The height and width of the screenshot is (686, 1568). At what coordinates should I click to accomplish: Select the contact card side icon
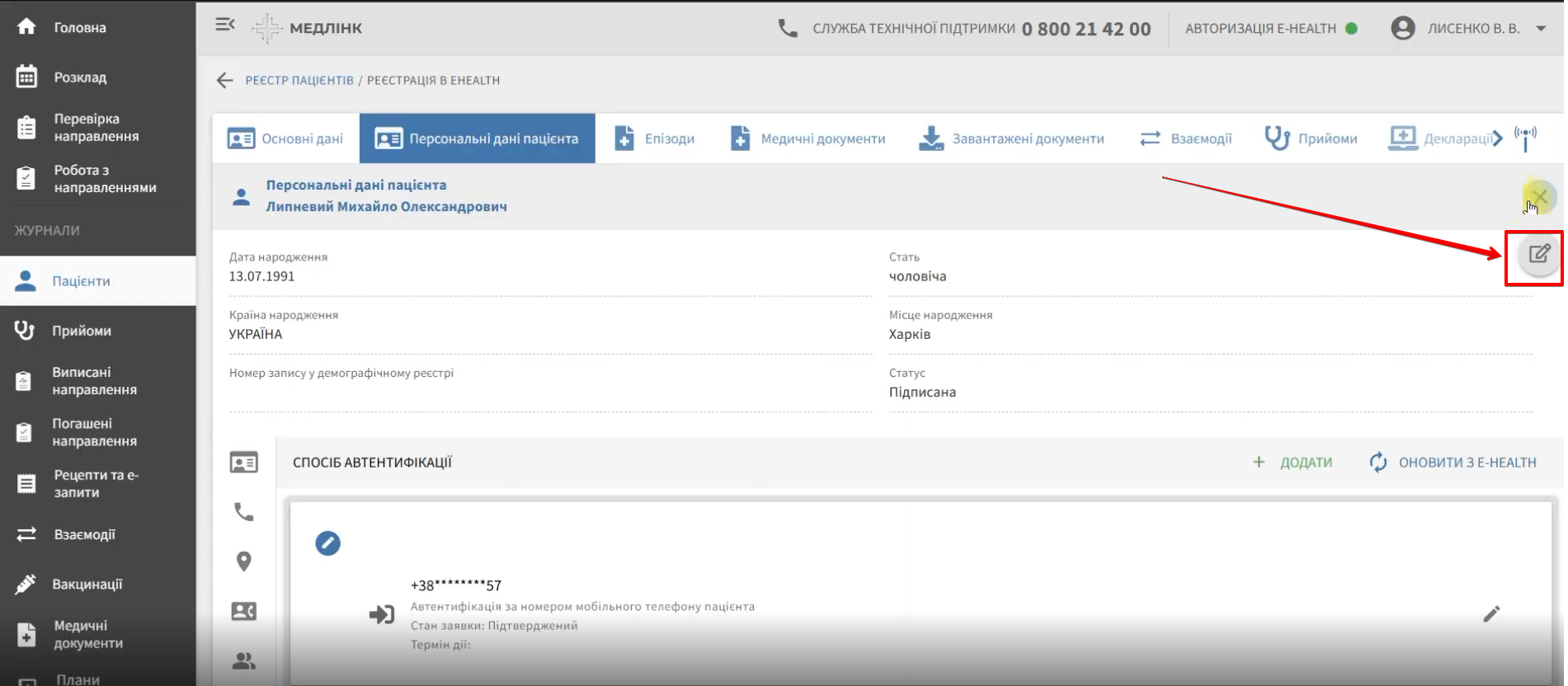tap(244, 611)
